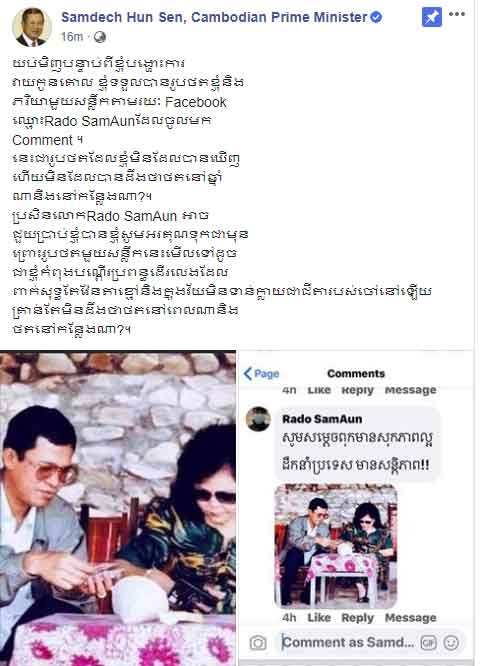Viewport: 484px width, 666px height.
Task: Open the three-dot post options menu
Action: [x=457, y=14]
